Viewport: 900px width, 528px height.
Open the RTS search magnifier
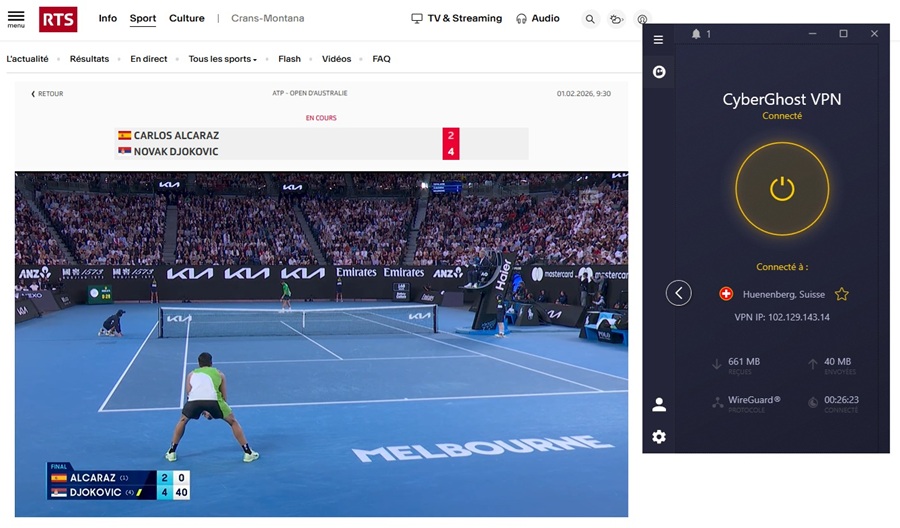[590, 19]
